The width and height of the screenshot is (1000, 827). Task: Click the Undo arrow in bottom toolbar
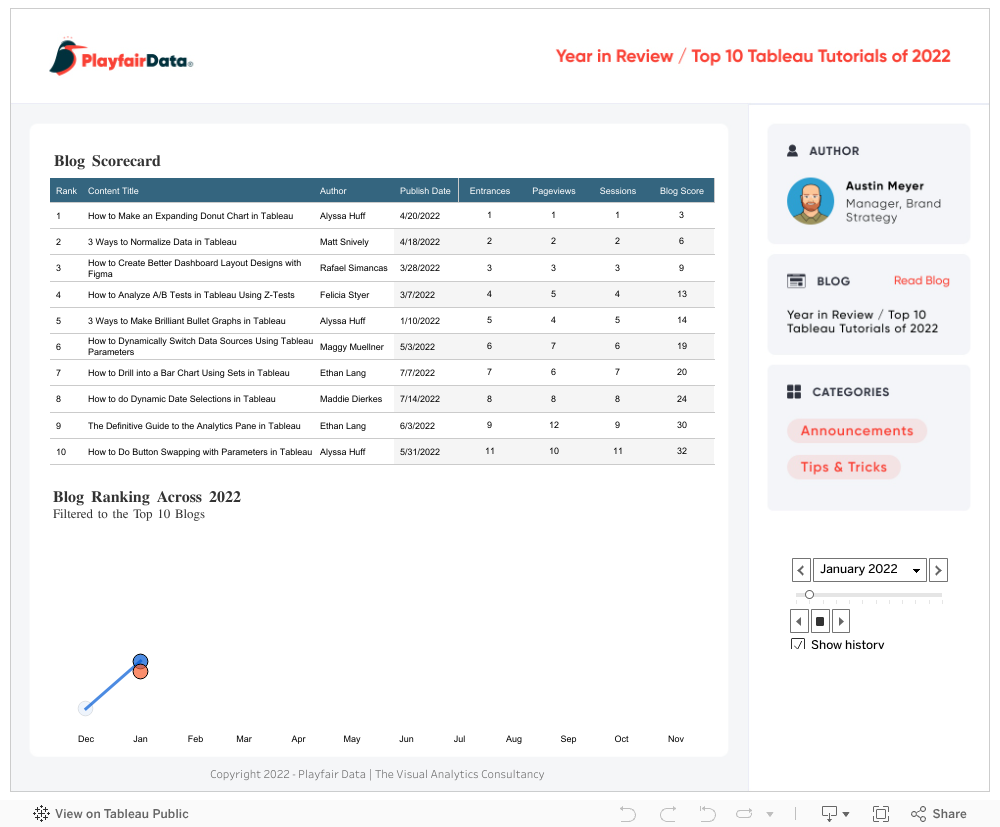(x=628, y=814)
